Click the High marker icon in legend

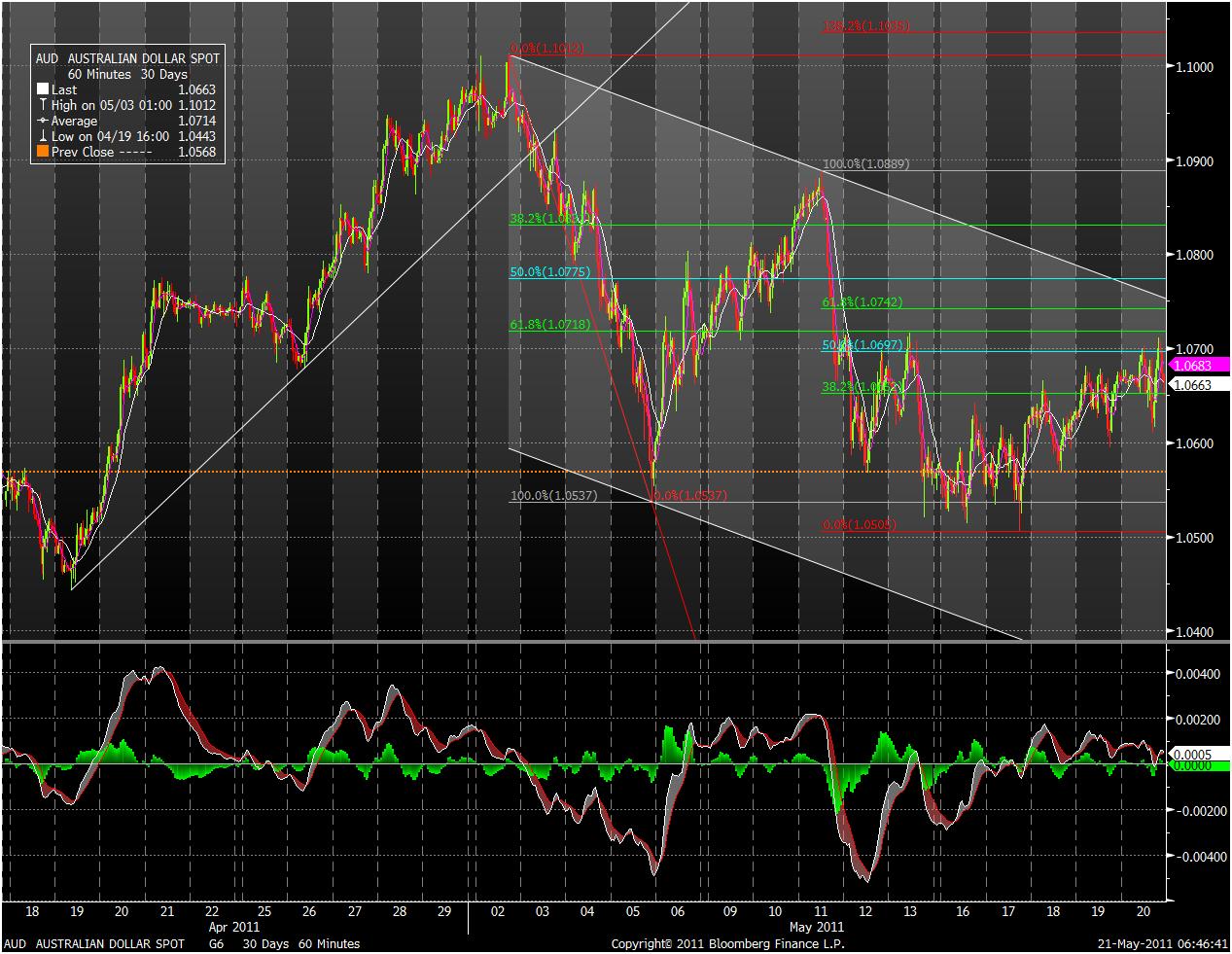pos(43,105)
